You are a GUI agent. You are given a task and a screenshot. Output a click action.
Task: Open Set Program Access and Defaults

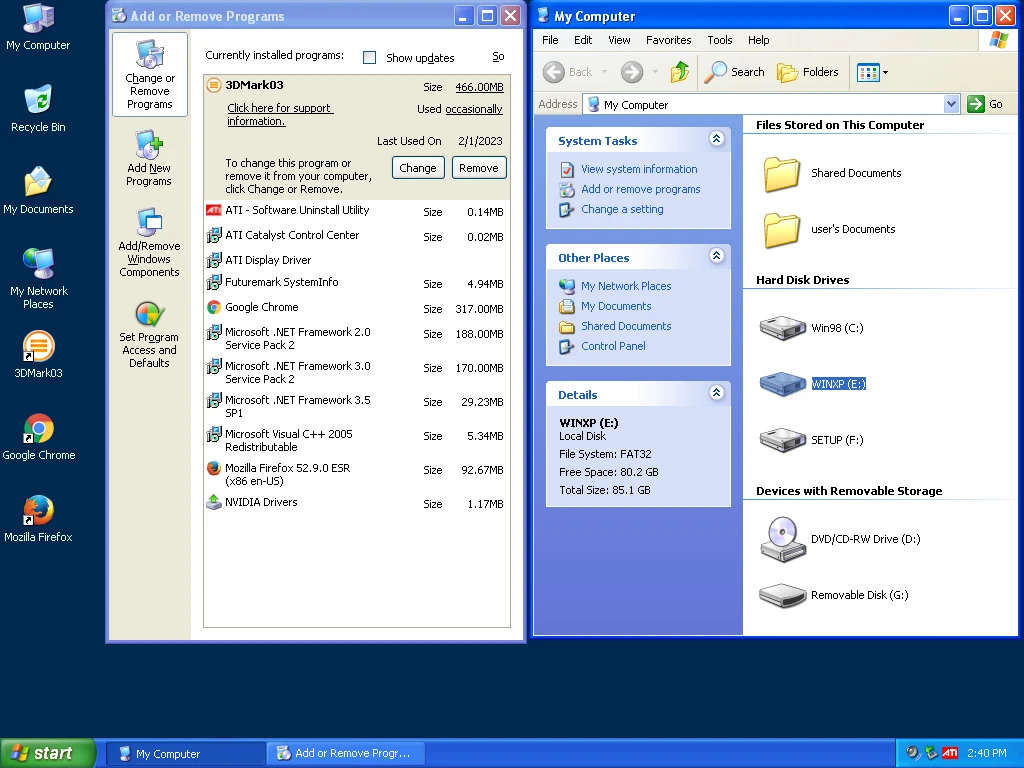tap(149, 335)
